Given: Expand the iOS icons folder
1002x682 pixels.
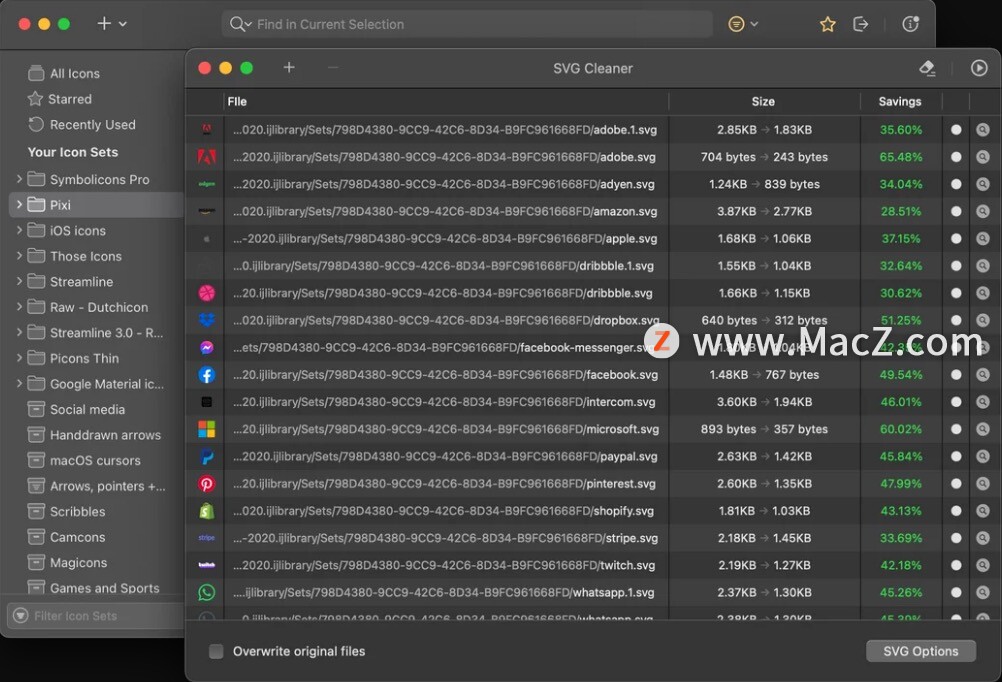Looking at the screenshot, I should (x=19, y=230).
